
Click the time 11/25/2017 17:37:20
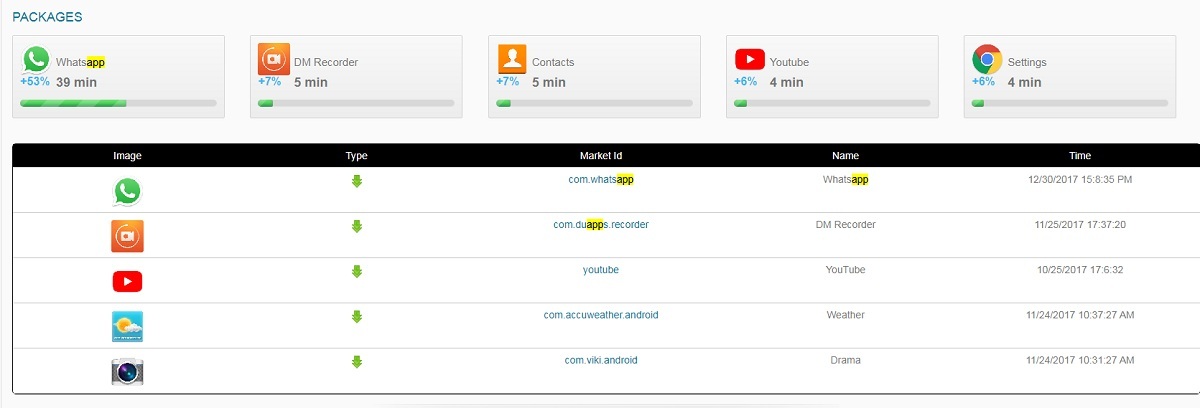[1080, 224]
